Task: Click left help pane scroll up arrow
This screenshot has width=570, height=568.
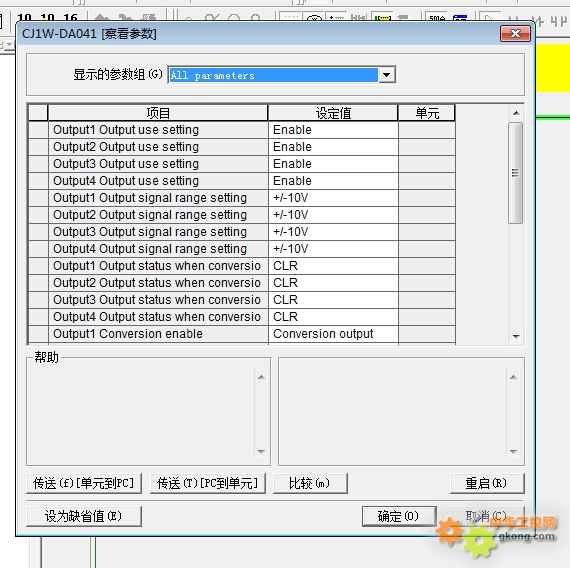Action: tap(261, 377)
